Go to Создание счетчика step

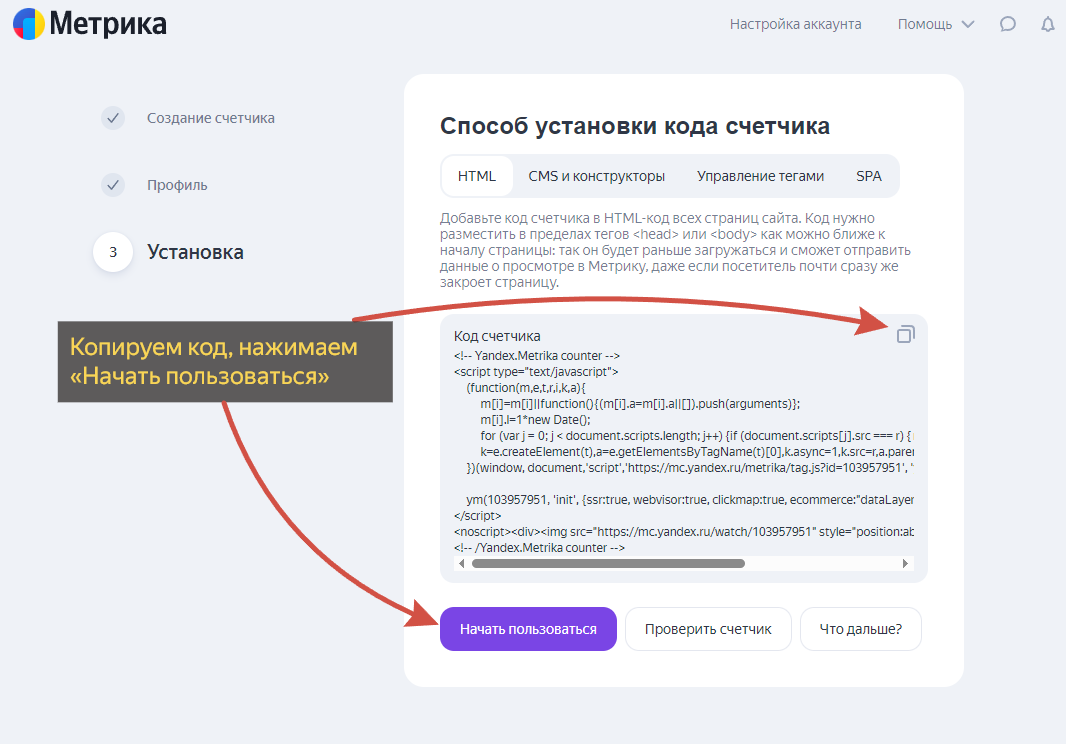click(x=211, y=118)
